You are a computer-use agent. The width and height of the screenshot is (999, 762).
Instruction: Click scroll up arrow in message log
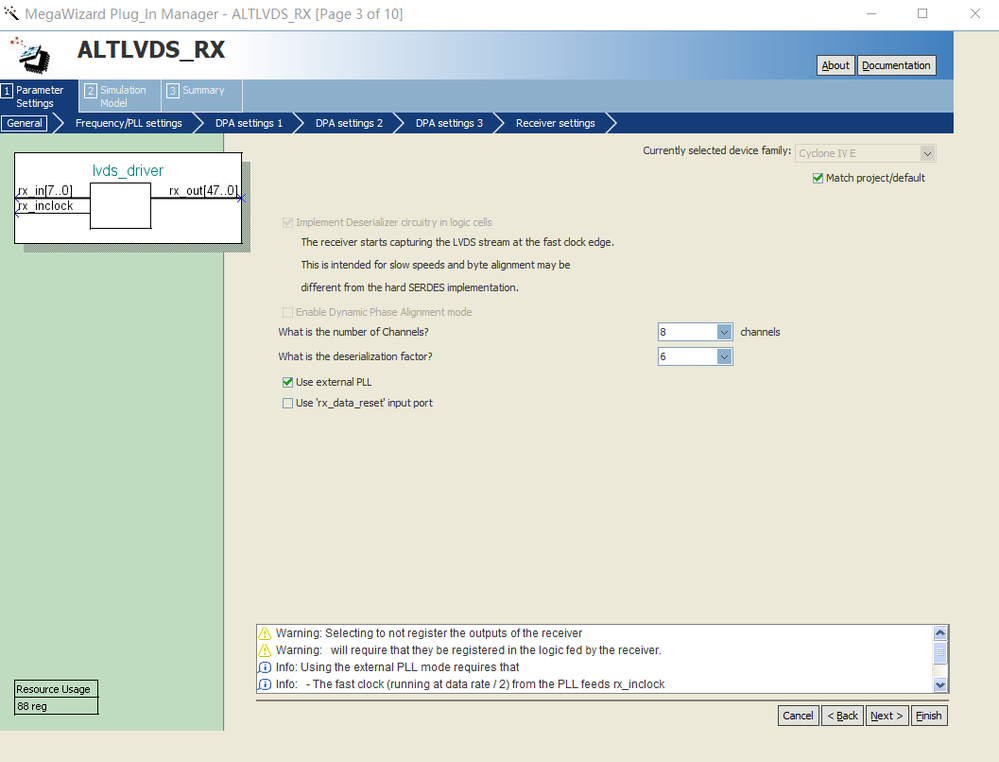pyautogui.click(x=940, y=633)
